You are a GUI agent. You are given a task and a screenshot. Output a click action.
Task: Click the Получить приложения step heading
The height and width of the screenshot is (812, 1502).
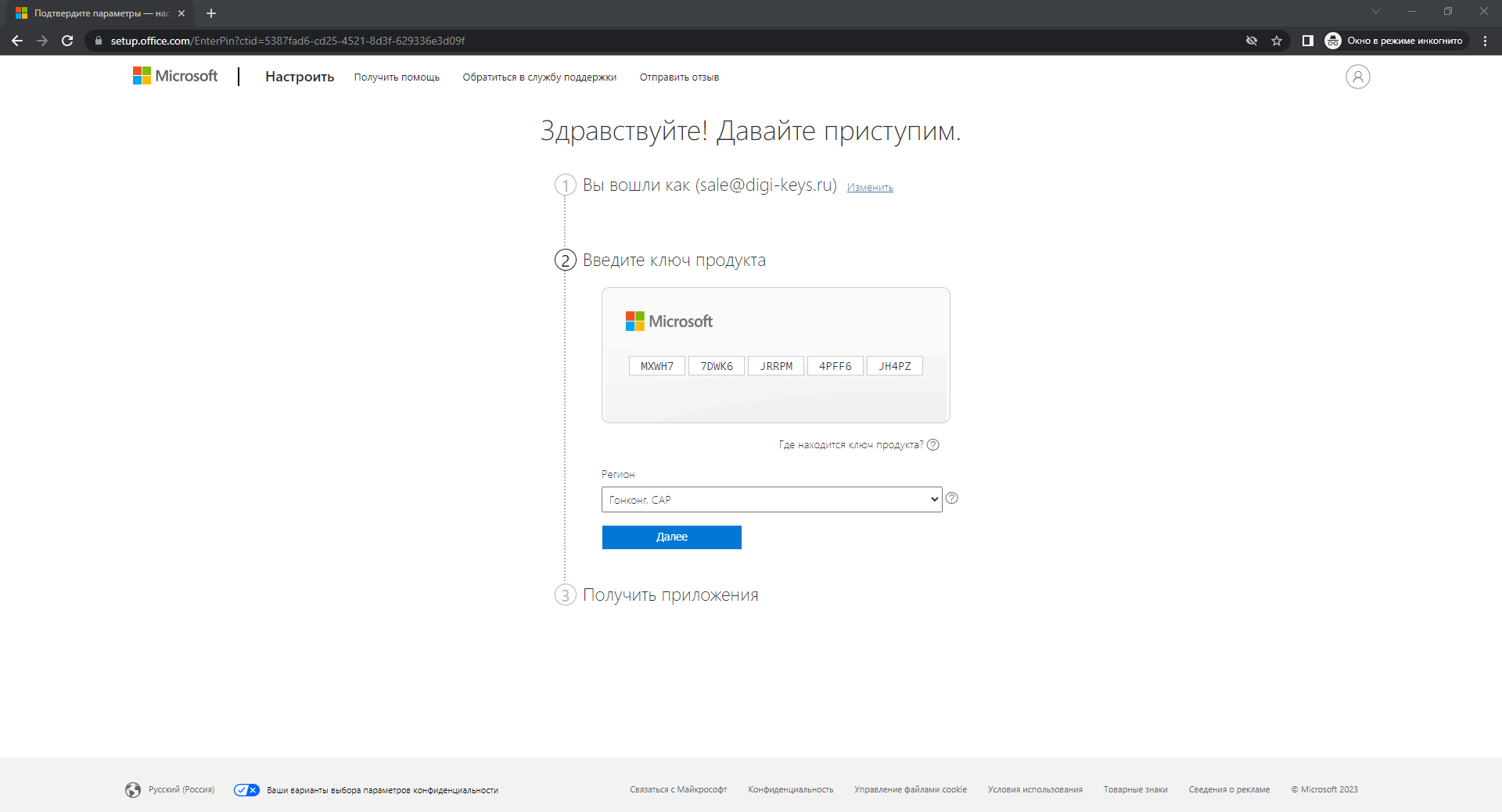coord(670,595)
